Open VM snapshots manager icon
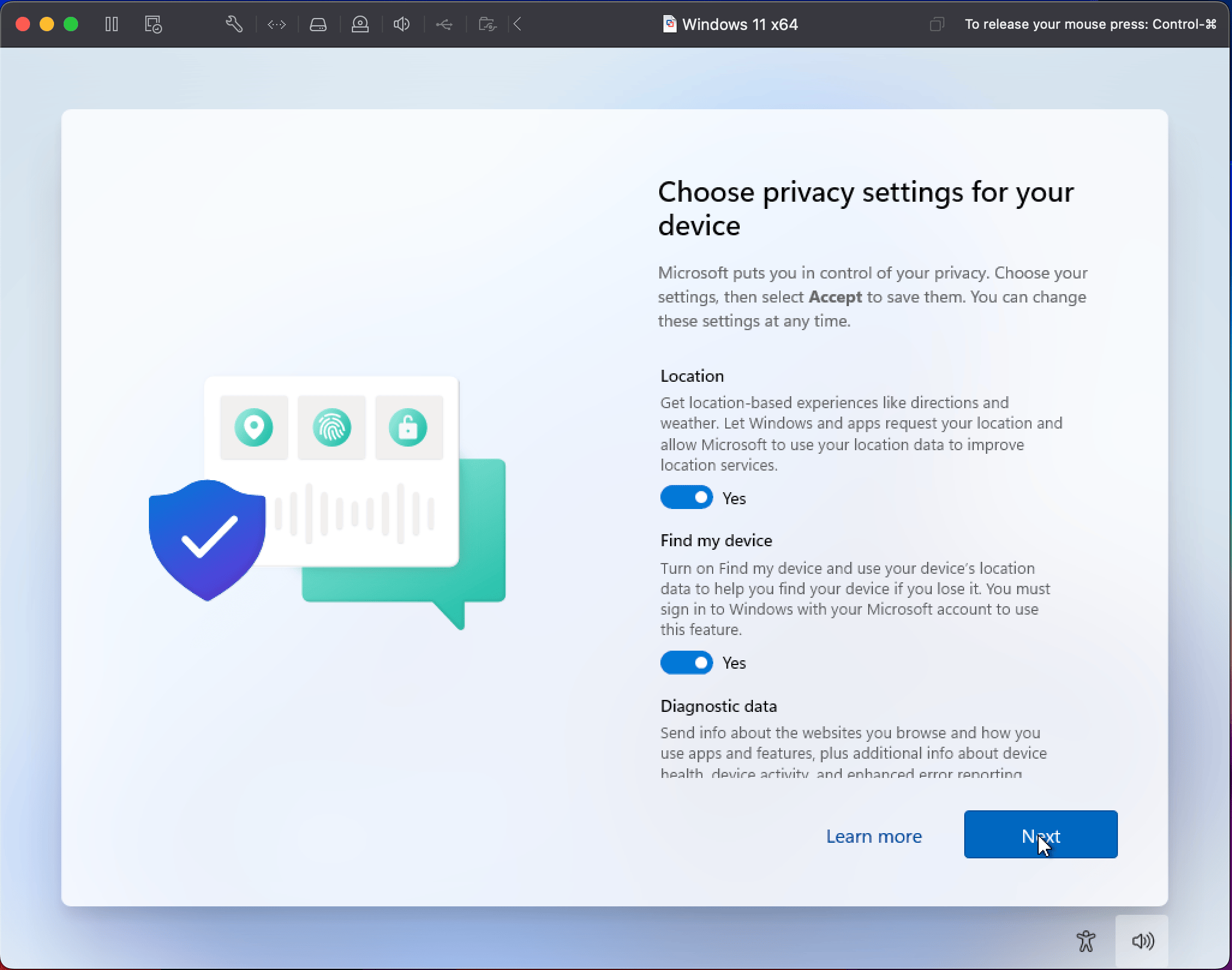The image size is (1232, 970). click(153, 24)
